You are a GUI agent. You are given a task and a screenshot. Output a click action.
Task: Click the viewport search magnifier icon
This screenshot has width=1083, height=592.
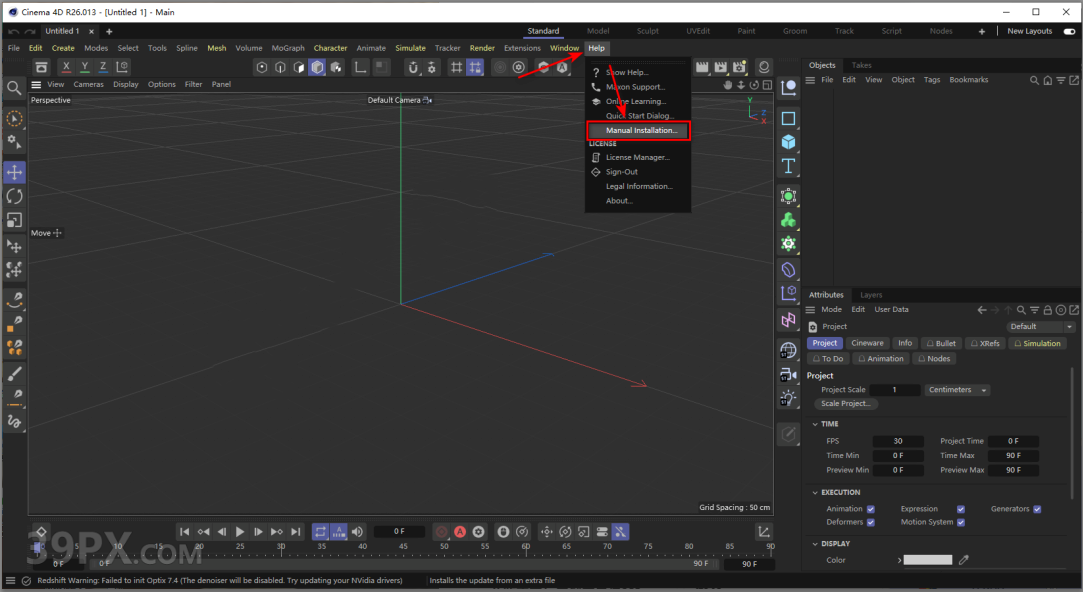tap(14, 88)
